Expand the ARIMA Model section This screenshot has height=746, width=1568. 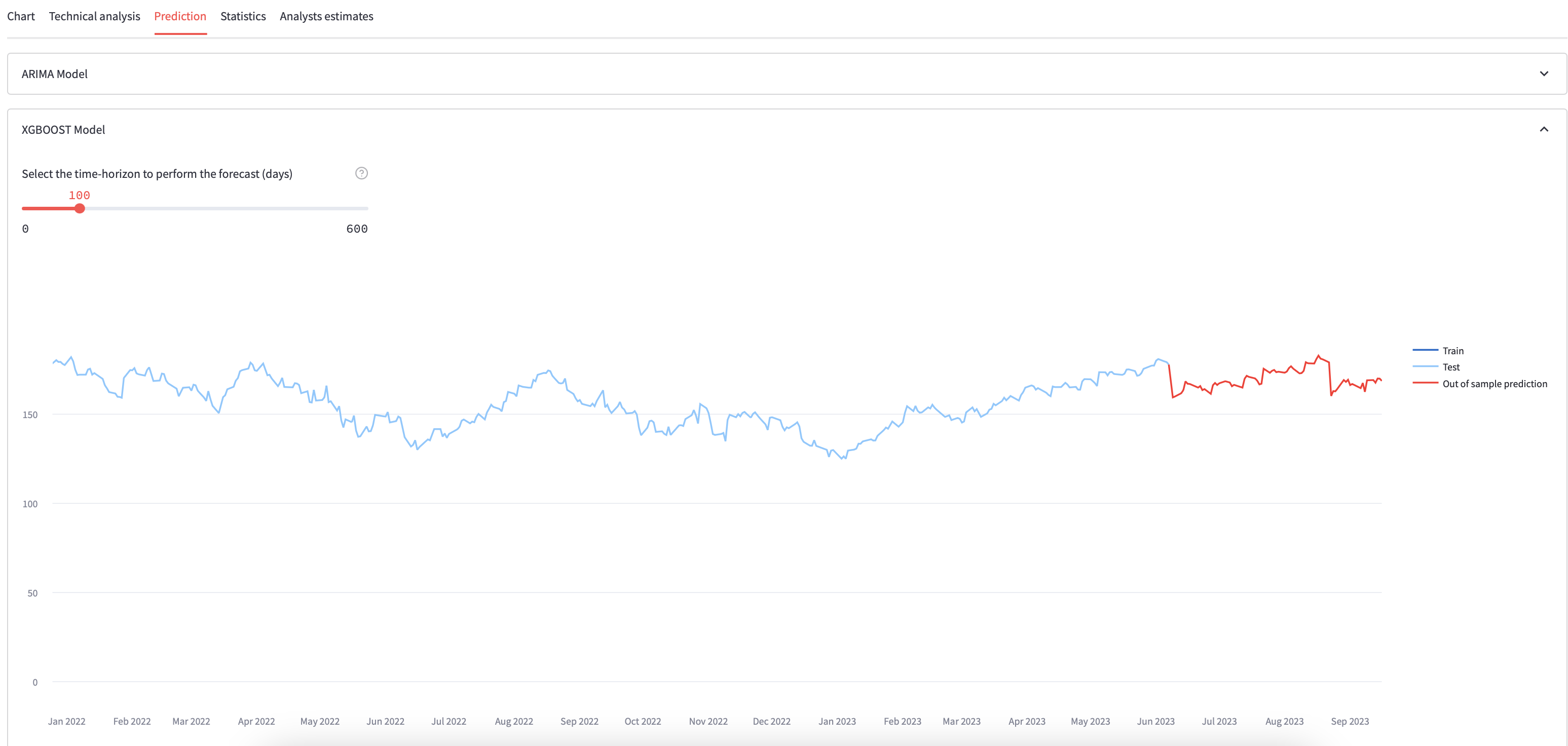coord(54,73)
